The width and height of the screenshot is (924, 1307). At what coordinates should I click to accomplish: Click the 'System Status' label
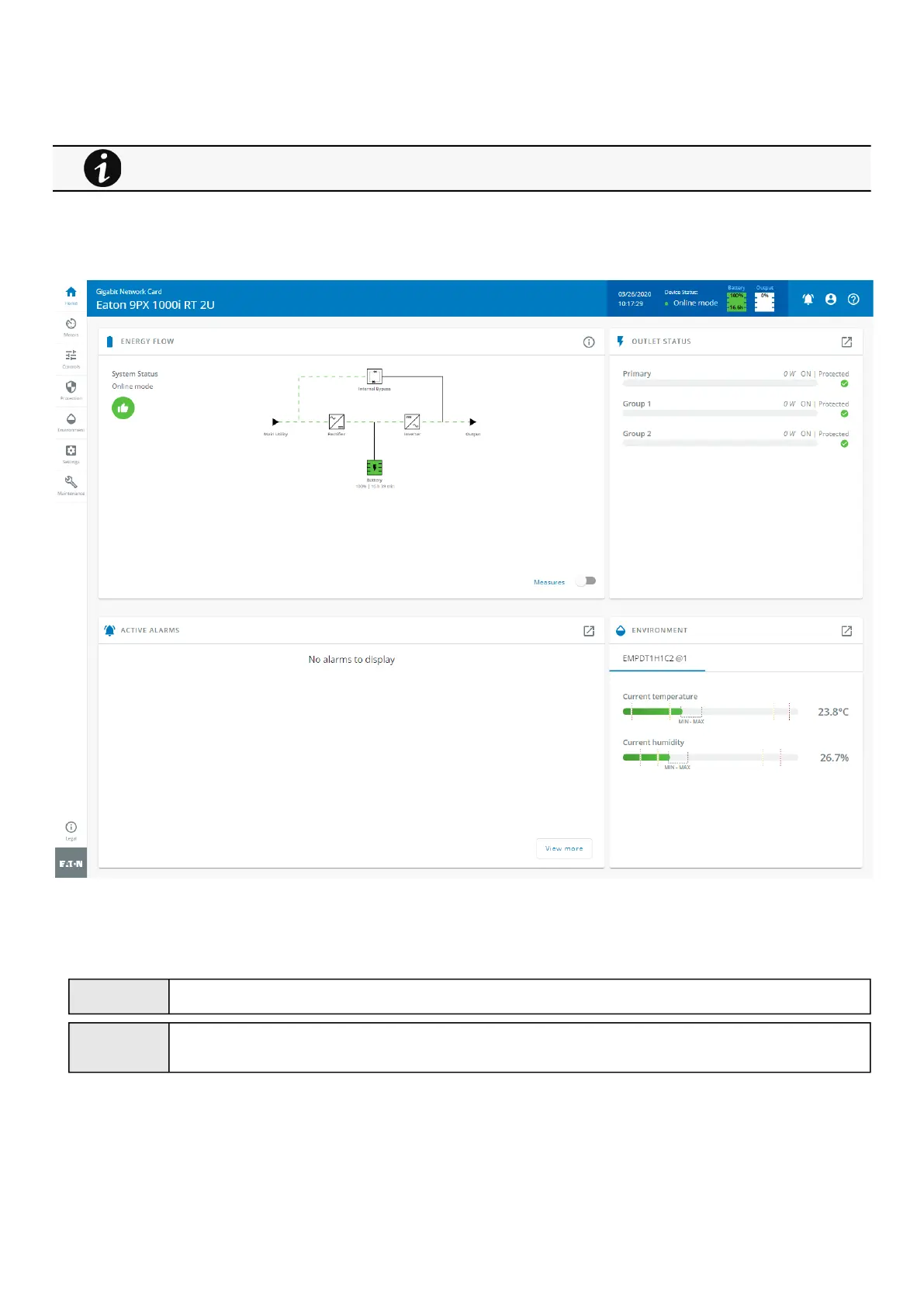point(135,374)
